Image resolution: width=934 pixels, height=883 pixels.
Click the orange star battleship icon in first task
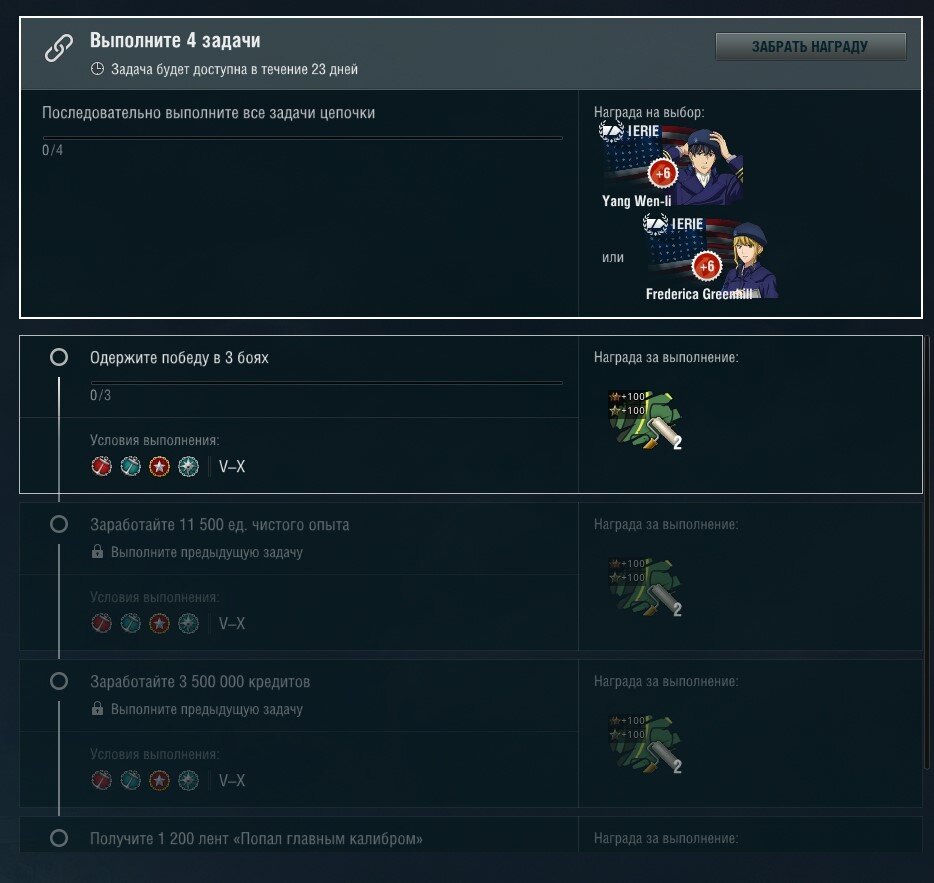coord(159,466)
